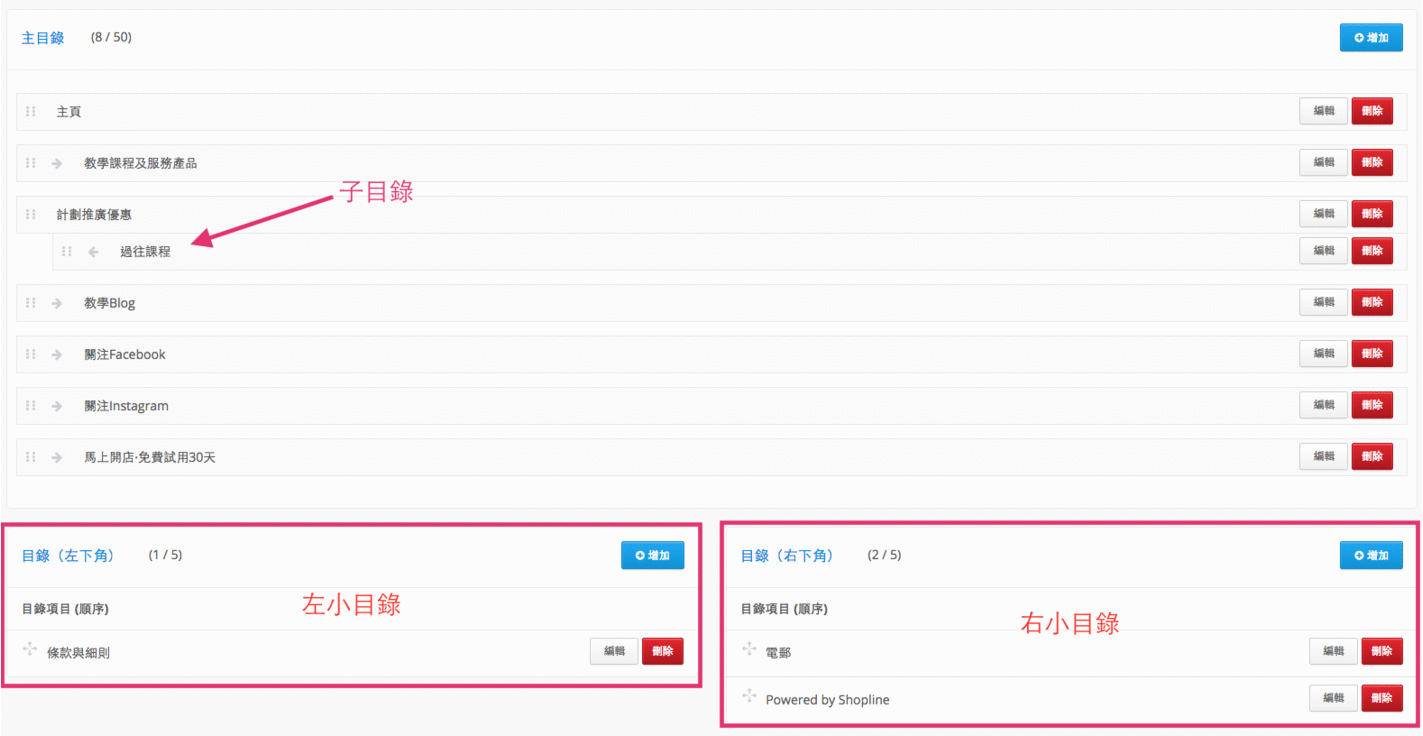Viewport: 1423px width, 736px height.
Task: Click the (1 / 5) item counter
Action: tap(166, 554)
